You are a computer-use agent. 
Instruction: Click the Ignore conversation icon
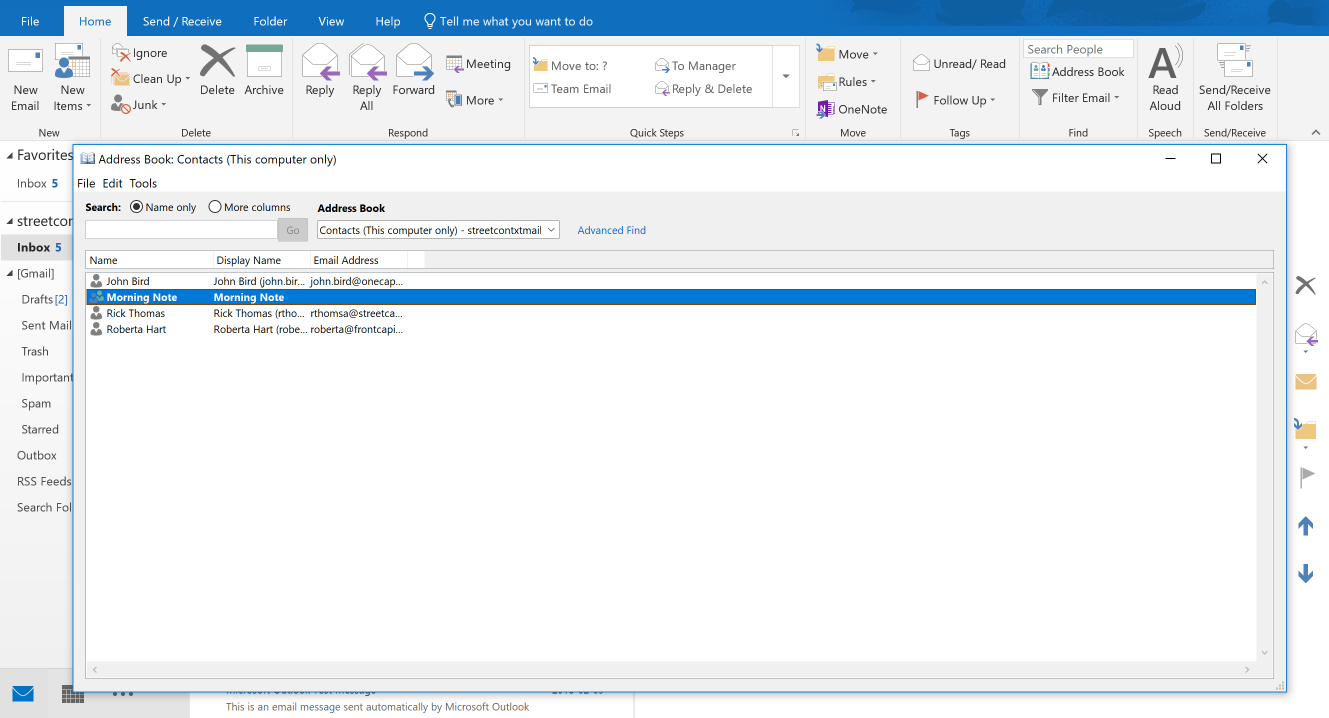[x=120, y=53]
